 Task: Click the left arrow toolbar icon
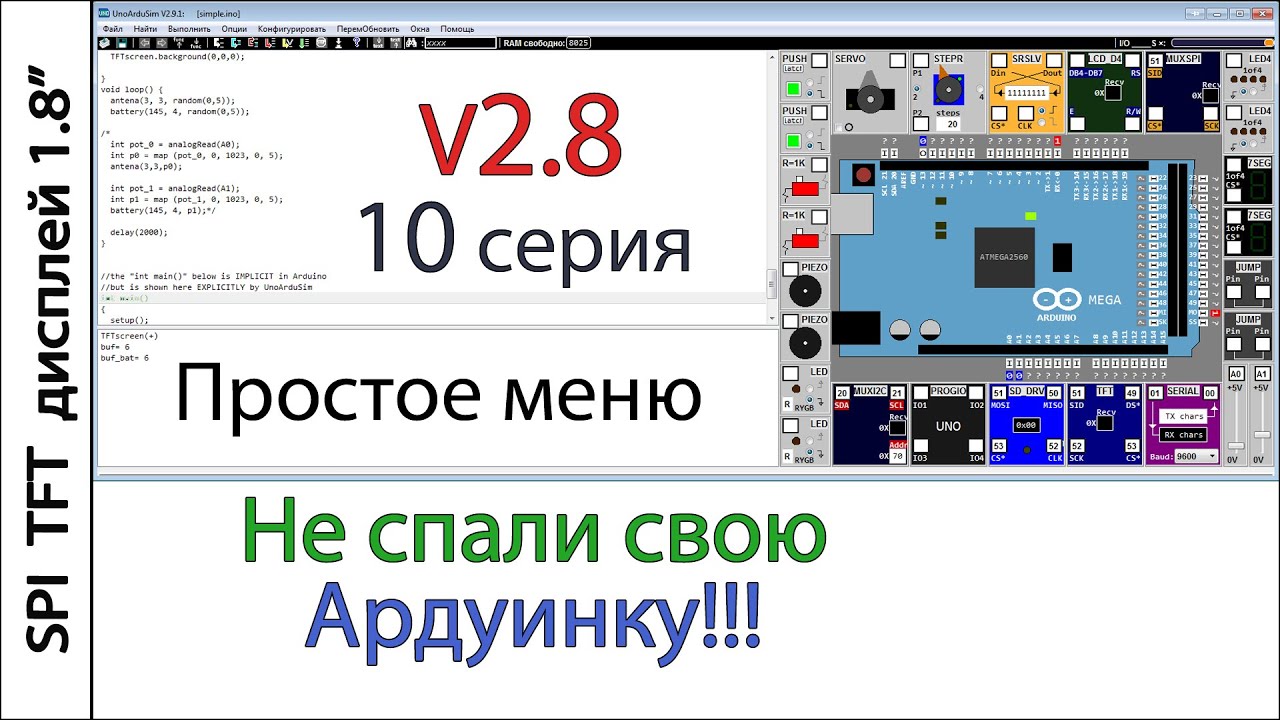pyautogui.click(x=144, y=43)
